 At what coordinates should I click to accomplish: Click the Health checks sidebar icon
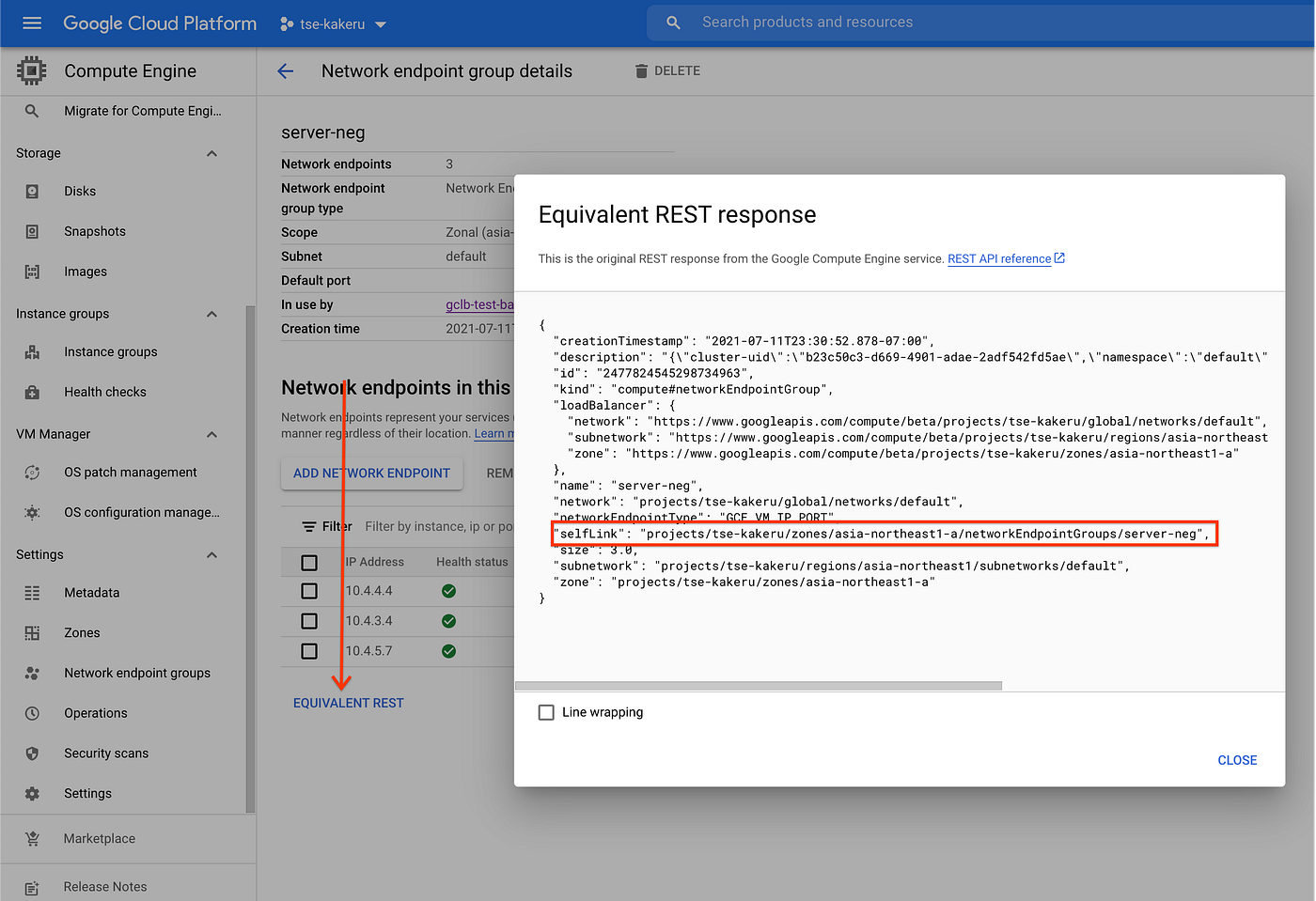click(33, 392)
